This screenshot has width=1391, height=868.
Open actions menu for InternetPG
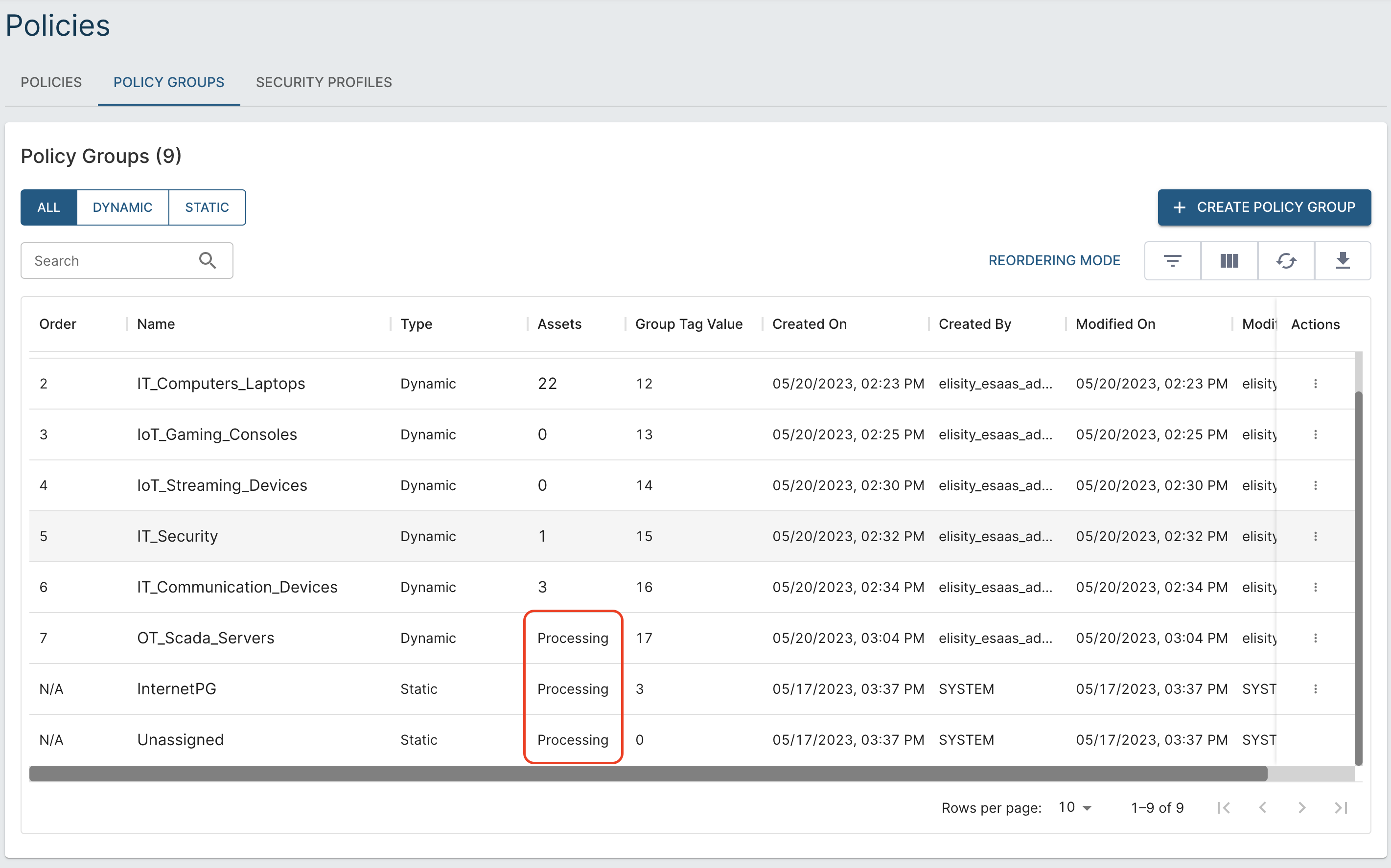pyautogui.click(x=1315, y=689)
